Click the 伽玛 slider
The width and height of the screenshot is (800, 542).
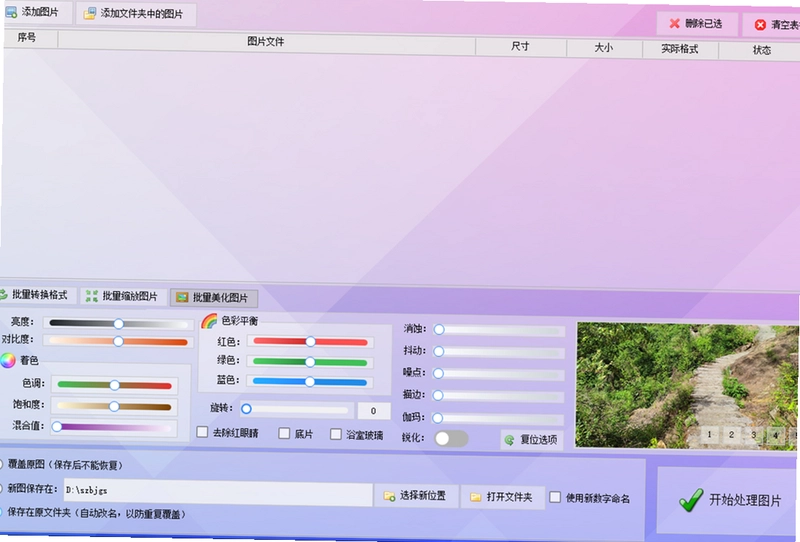click(x=498, y=419)
